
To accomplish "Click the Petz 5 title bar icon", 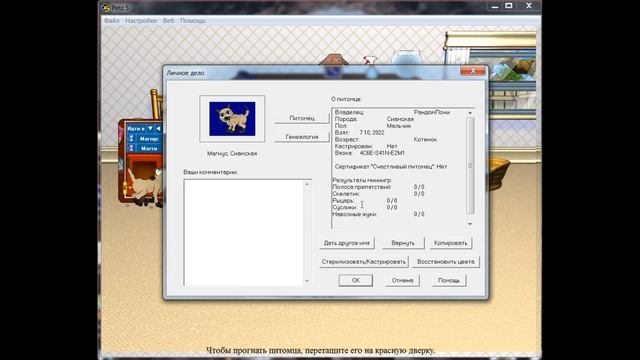I will tap(106, 7).
